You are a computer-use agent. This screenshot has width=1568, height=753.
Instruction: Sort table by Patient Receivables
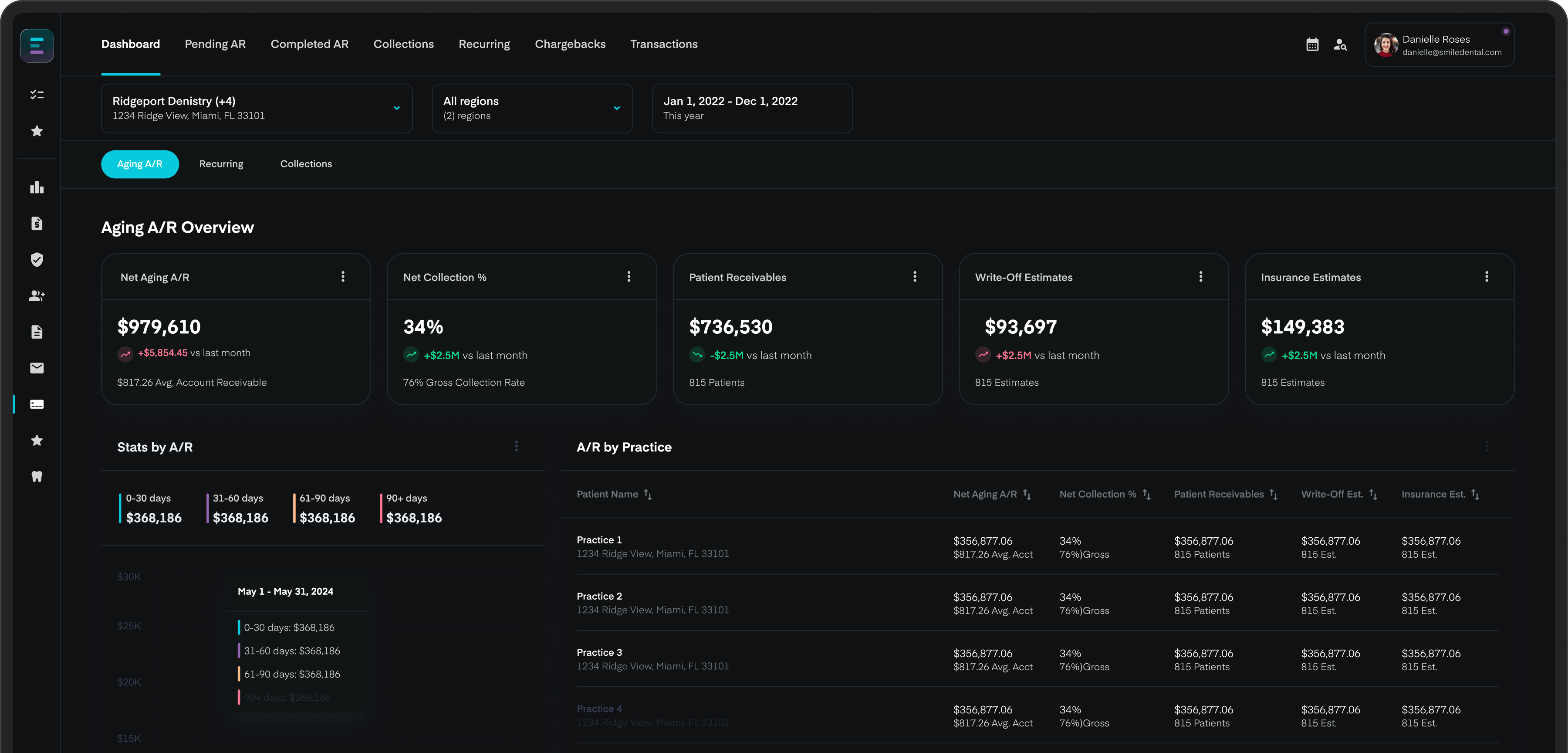click(1274, 495)
